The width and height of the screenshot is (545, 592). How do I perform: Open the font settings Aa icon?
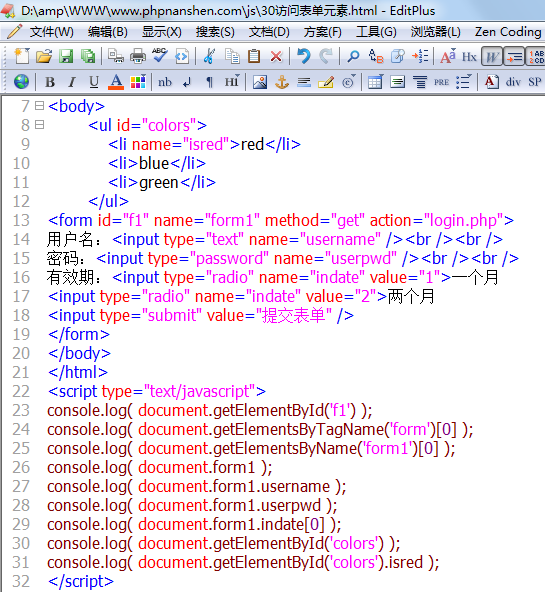pyautogui.click(x=448, y=57)
